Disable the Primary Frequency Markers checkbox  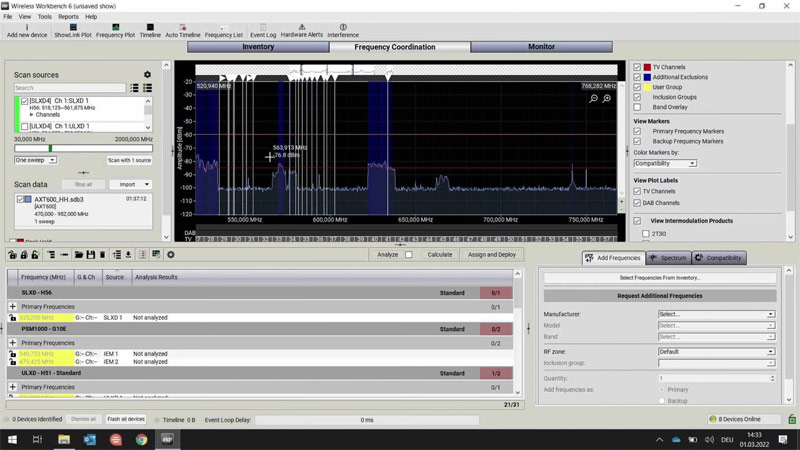(x=637, y=131)
